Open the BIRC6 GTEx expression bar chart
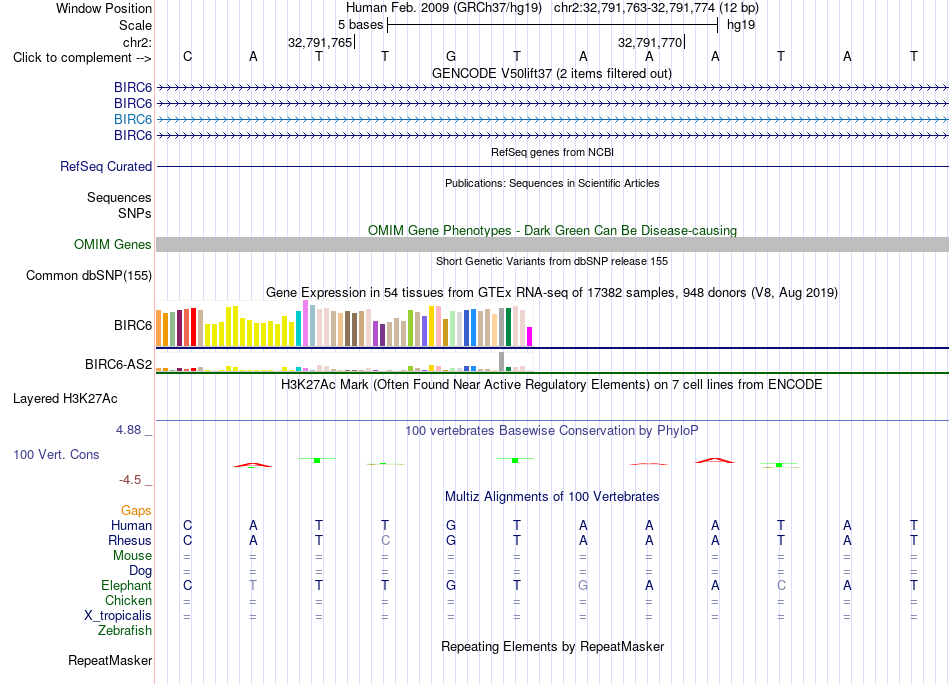The image size is (950, 684). 344,324
